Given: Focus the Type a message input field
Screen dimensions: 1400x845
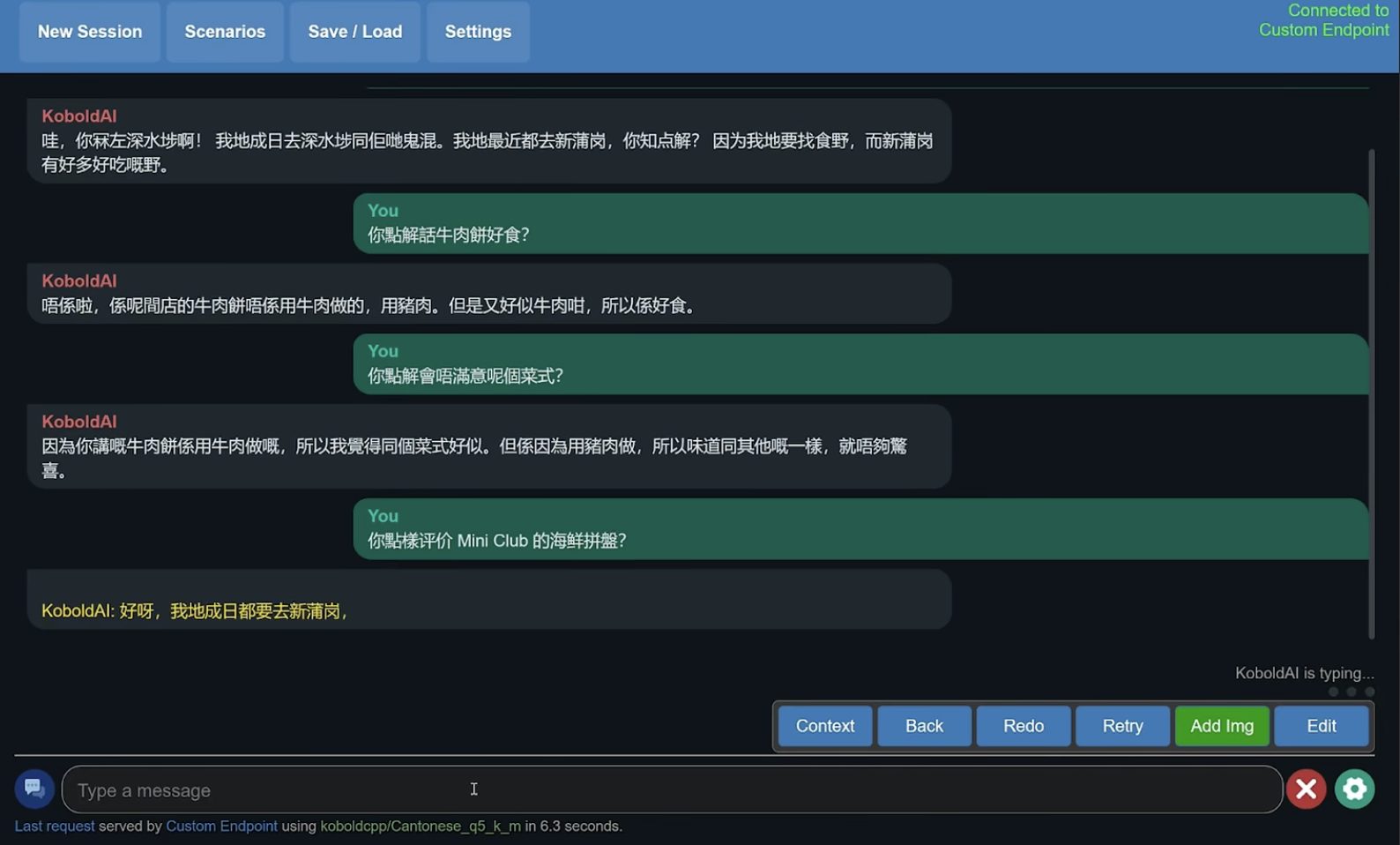Looking at the screenshot, I should [670, 789].
